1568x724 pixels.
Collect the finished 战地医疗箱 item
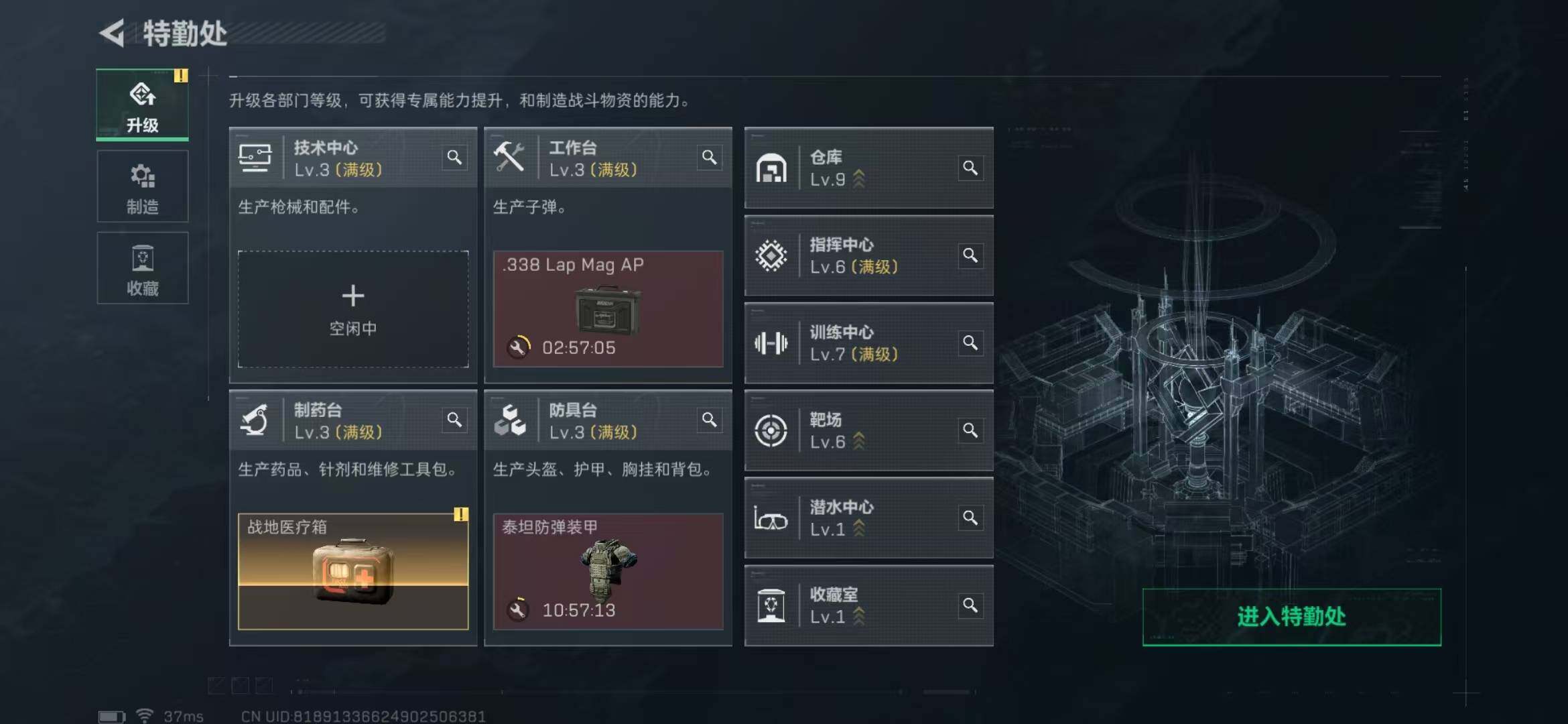353,572
